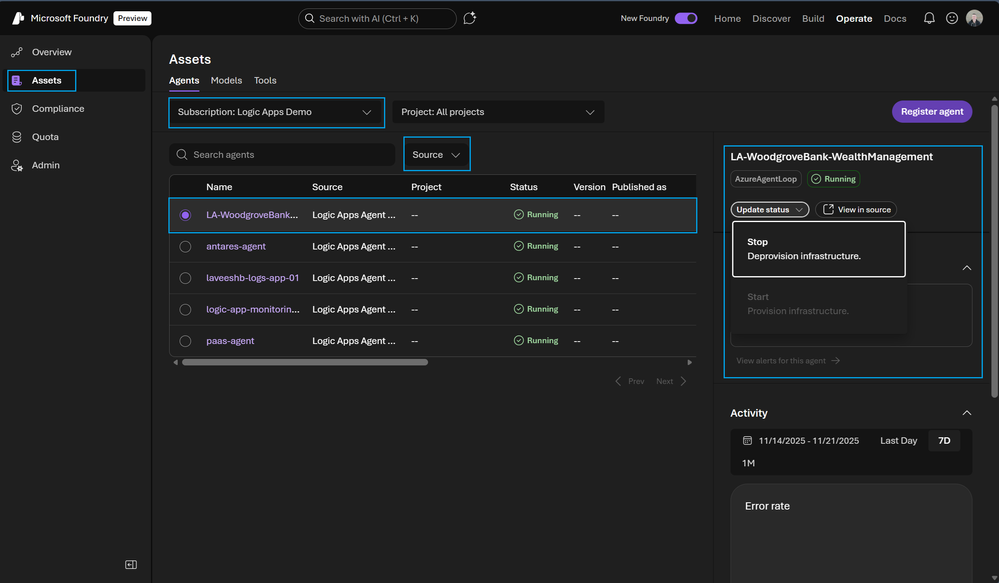This screenshot has height=583, width=999.
Task: Turn off the New Foundry toggle
Action: click(686, 18)
